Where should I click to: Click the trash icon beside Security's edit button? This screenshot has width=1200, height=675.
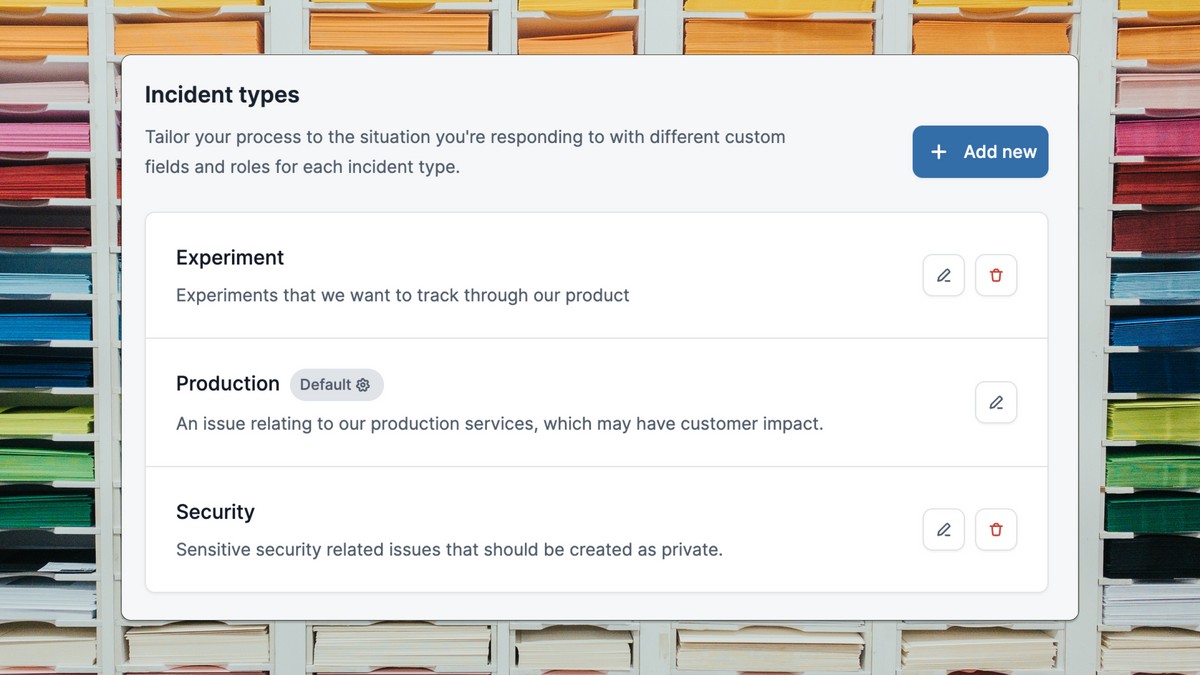[996, 529]
